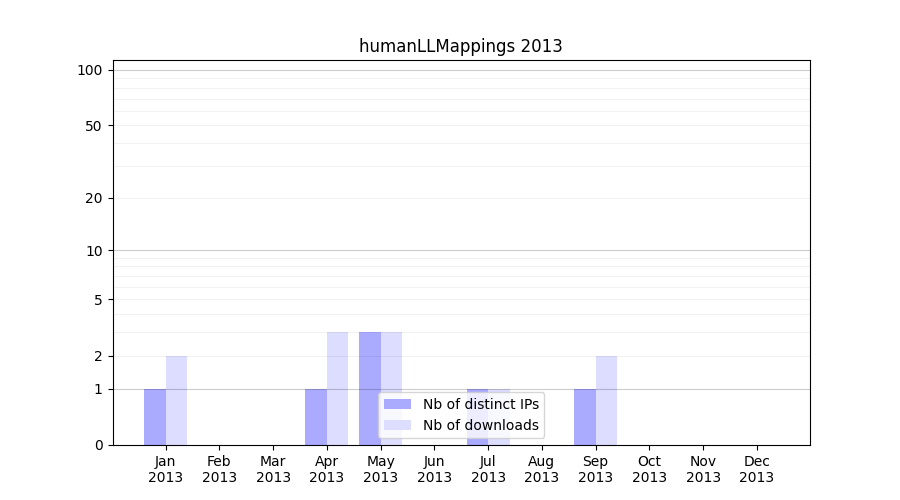Select the Jan 2013 downloads bar
This screenshot has height=500, width=900.
tap(176, 400)
